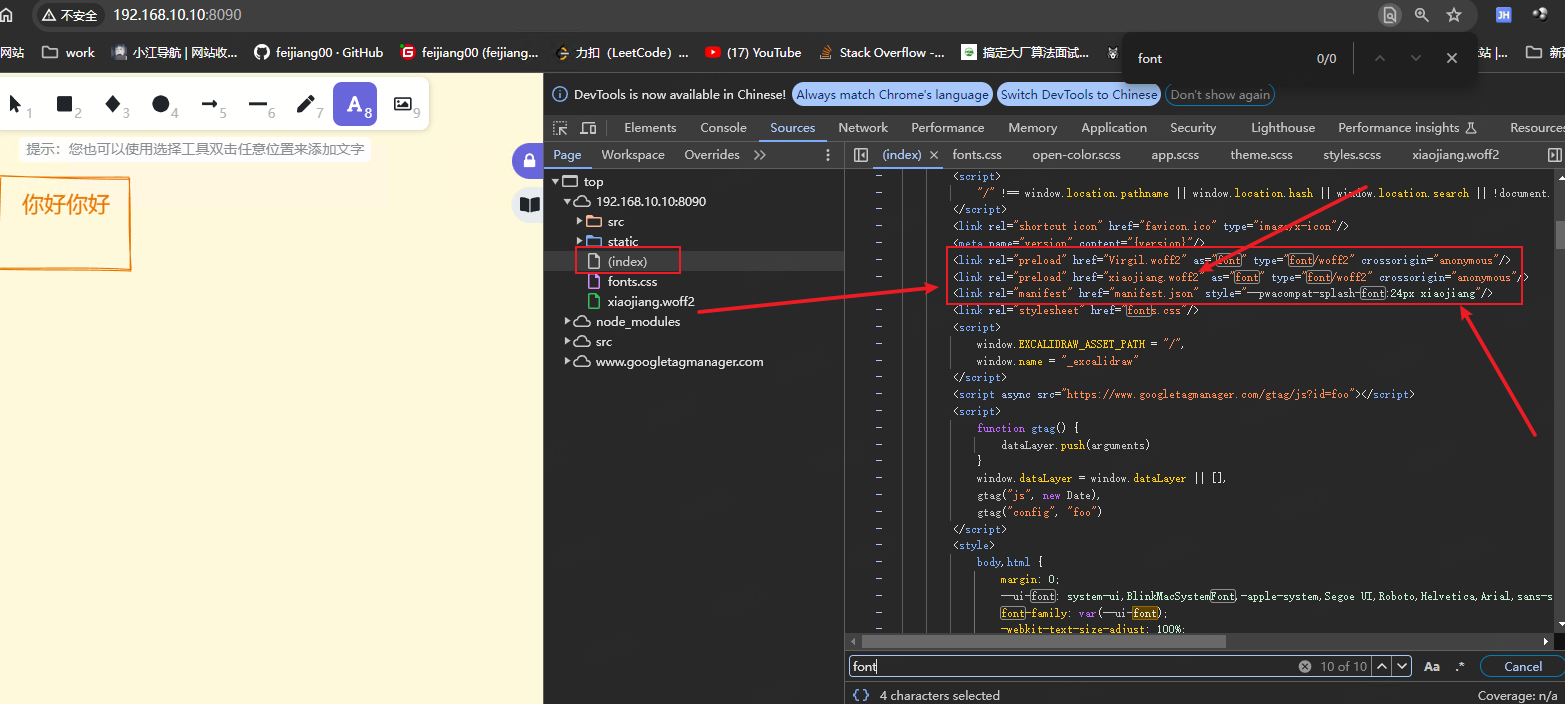Switch to Overrides tab in Sources sidebar
The image size is (1565, 704).
pyautogui.click(x=712, y=155)
